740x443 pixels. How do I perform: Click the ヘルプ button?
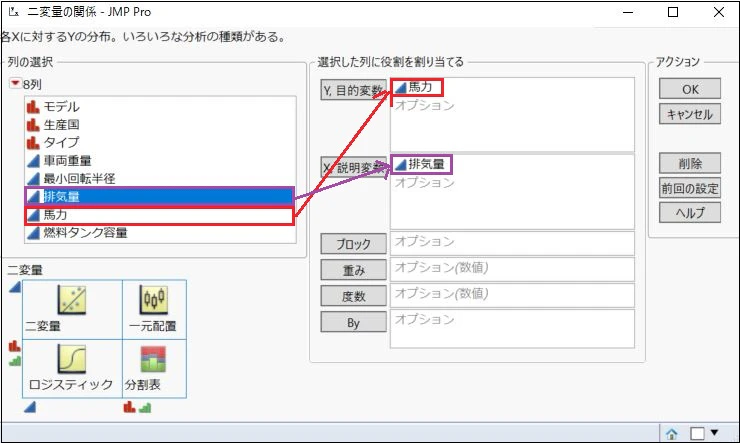[x=690, y=213]
